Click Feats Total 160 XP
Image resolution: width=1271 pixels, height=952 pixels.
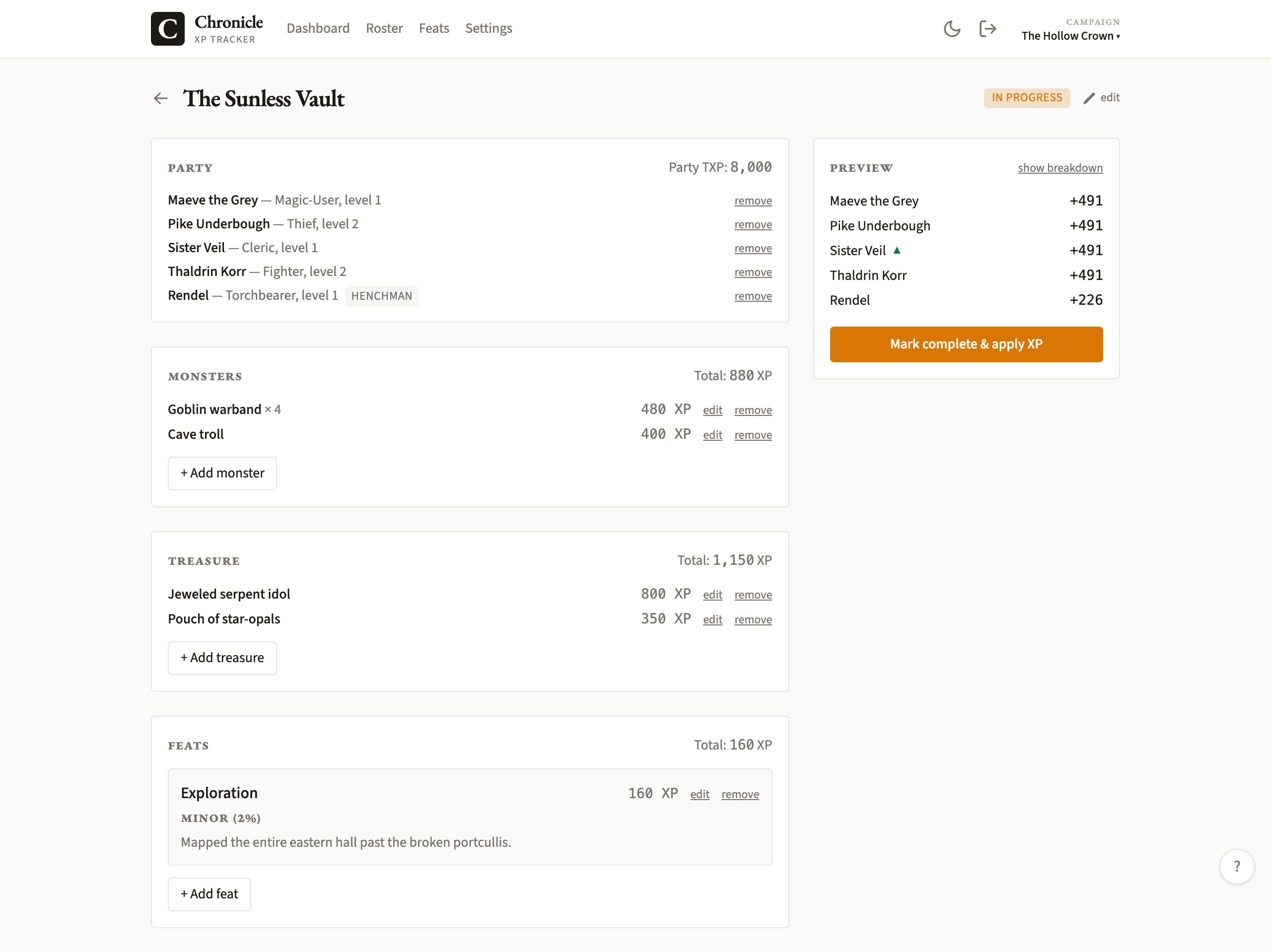[733, 745]
